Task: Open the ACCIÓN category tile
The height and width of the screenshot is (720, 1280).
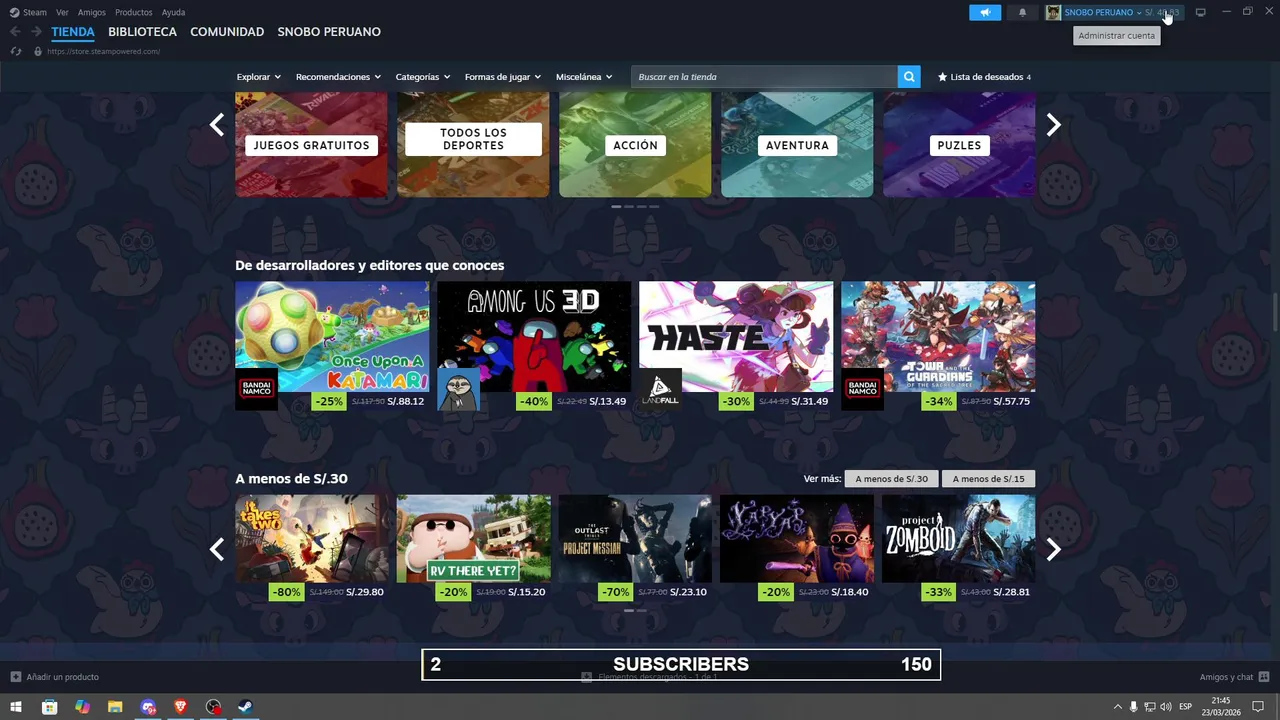Action: coord(635,145)
